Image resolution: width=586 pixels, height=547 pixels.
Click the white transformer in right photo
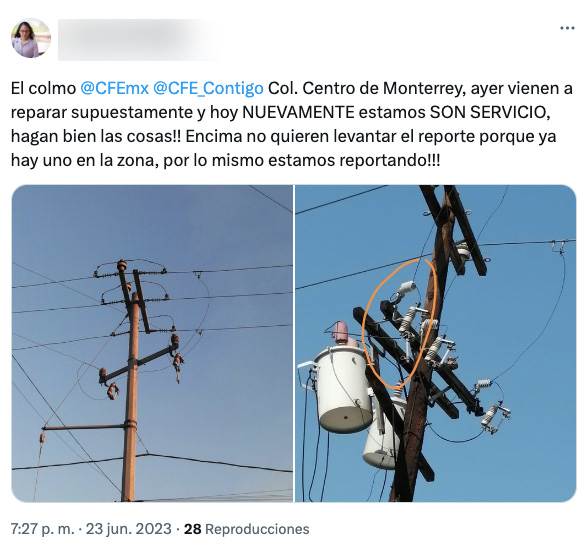point(342,389)
